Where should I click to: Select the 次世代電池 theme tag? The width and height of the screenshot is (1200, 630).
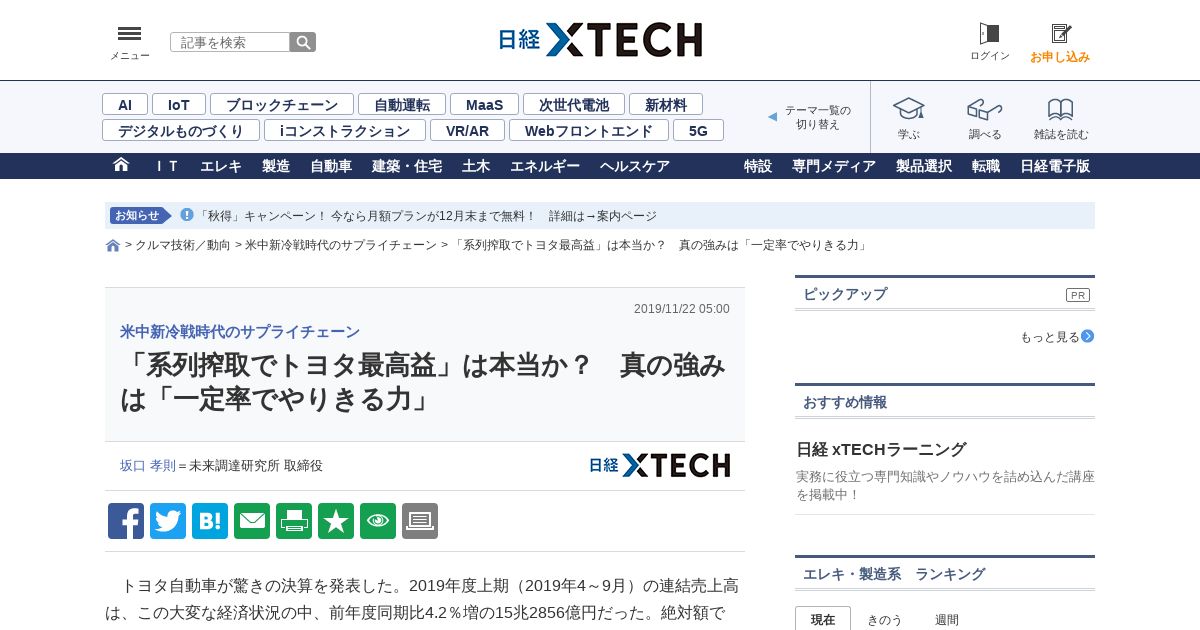574,104
